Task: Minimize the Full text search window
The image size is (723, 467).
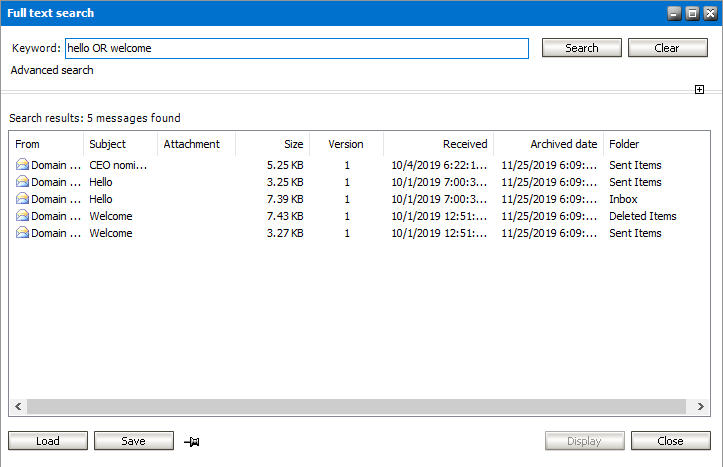Action: click(x=674, y=13)
